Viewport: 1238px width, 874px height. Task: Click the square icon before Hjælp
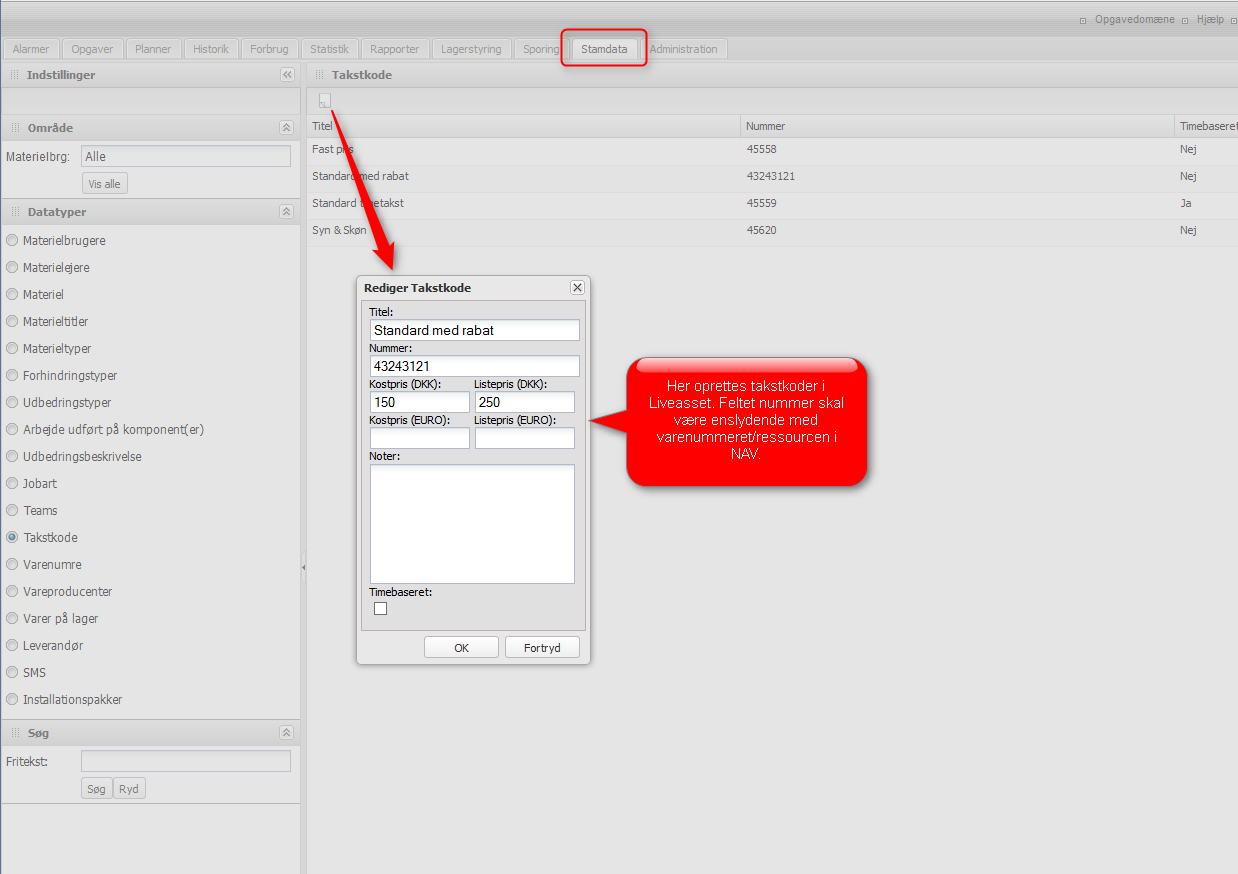(x=1185, y=20)
